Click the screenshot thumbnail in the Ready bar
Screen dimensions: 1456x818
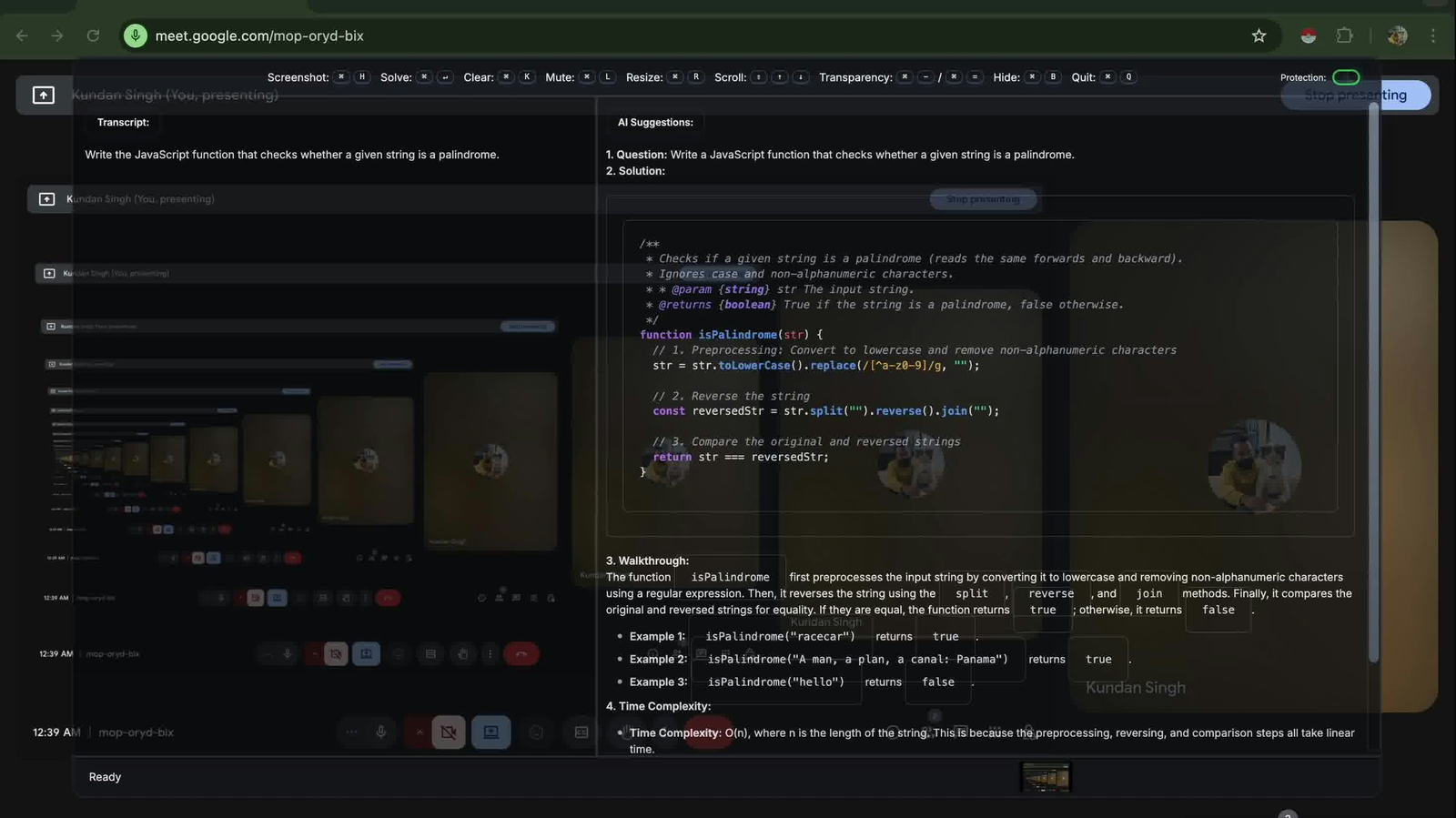[x=1046, y=777]
